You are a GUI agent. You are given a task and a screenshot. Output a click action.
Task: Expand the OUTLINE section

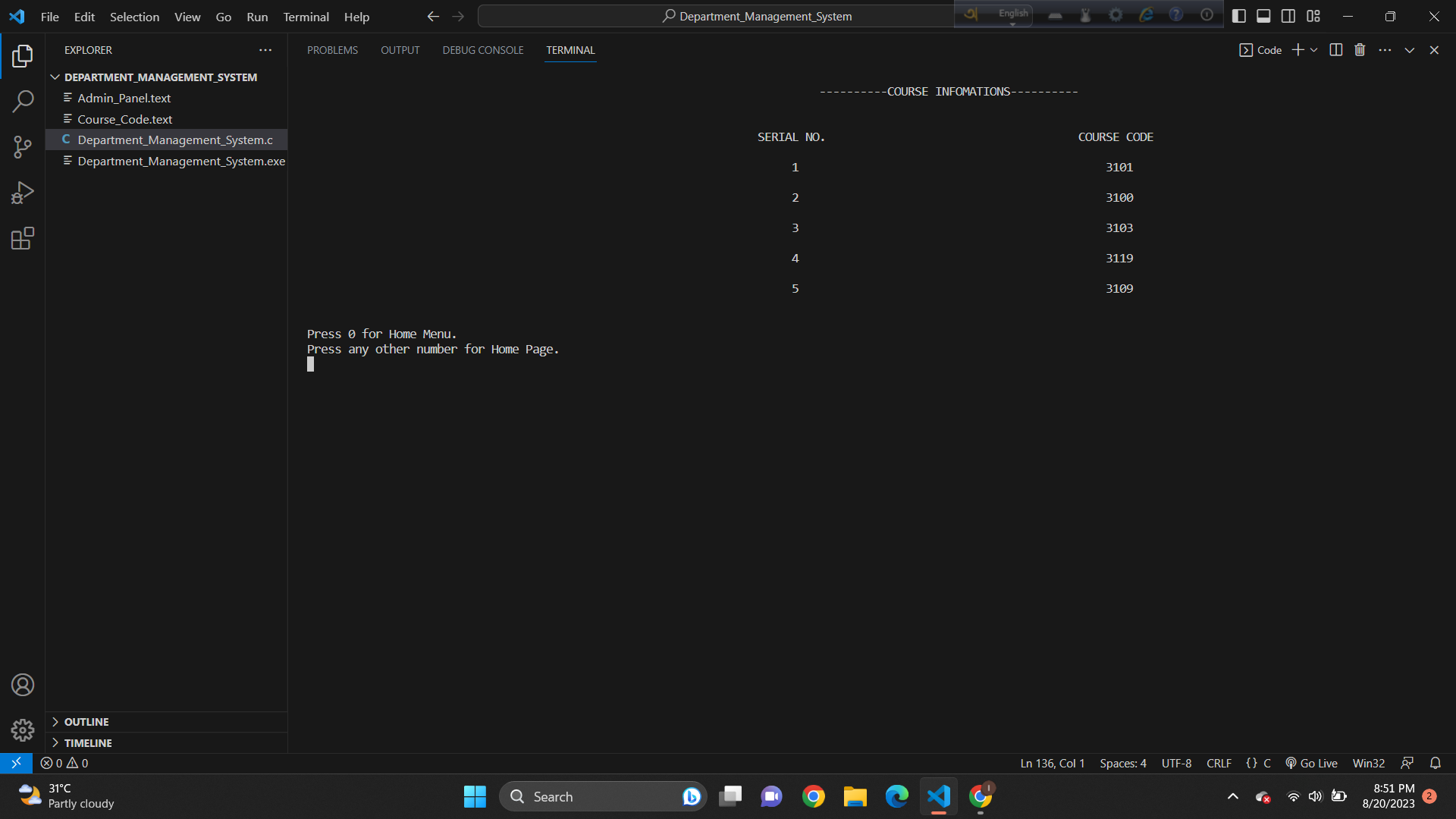(x=55, y=722)
